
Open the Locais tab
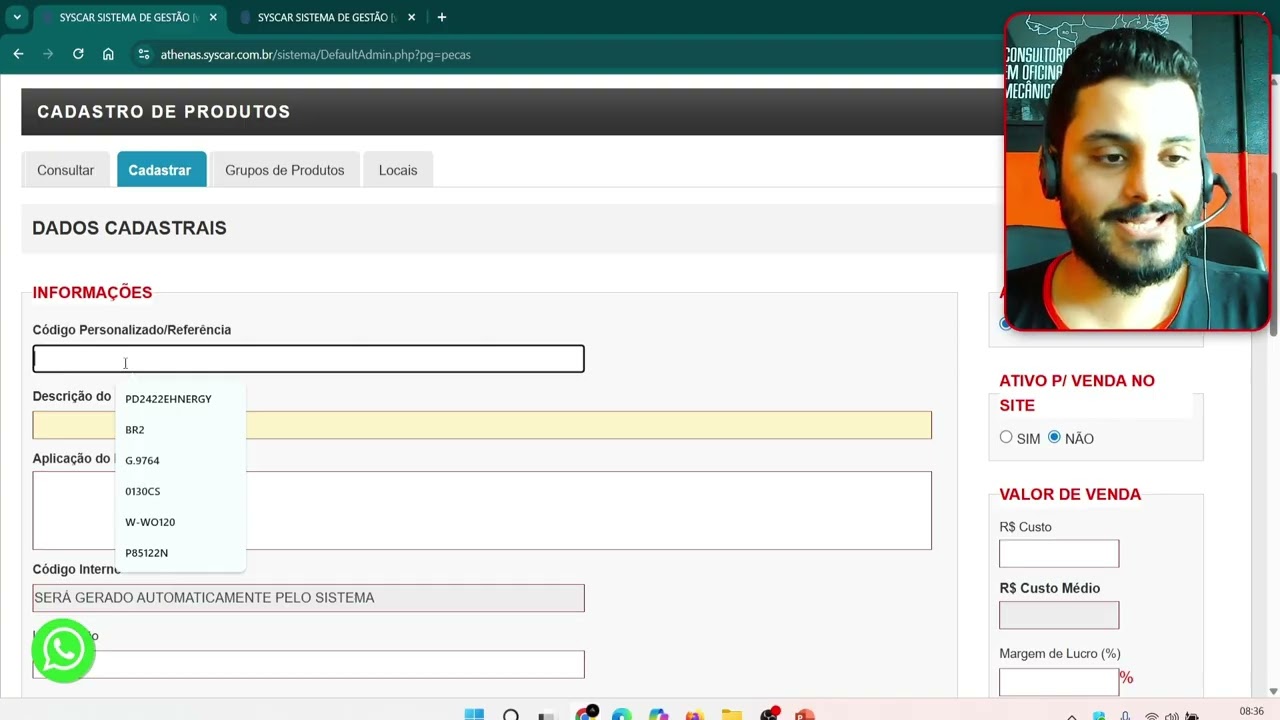point(398,170)
